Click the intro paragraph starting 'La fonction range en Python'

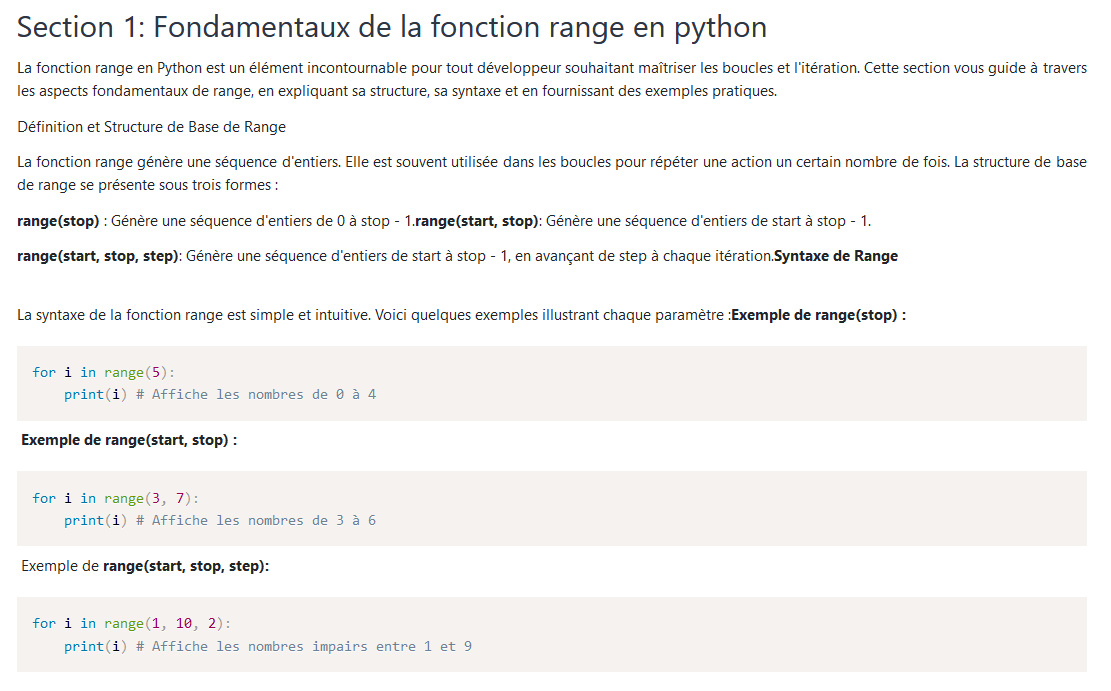(x=551, y=80)
